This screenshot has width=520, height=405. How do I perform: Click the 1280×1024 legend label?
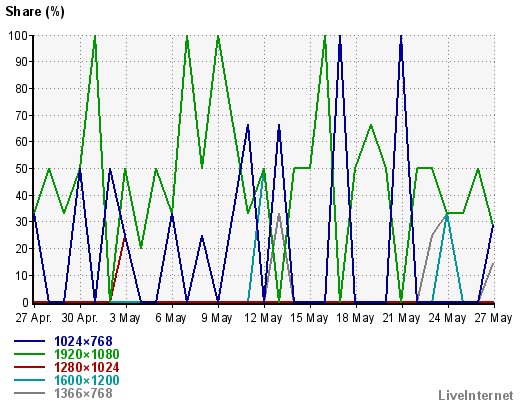[87, 367]
